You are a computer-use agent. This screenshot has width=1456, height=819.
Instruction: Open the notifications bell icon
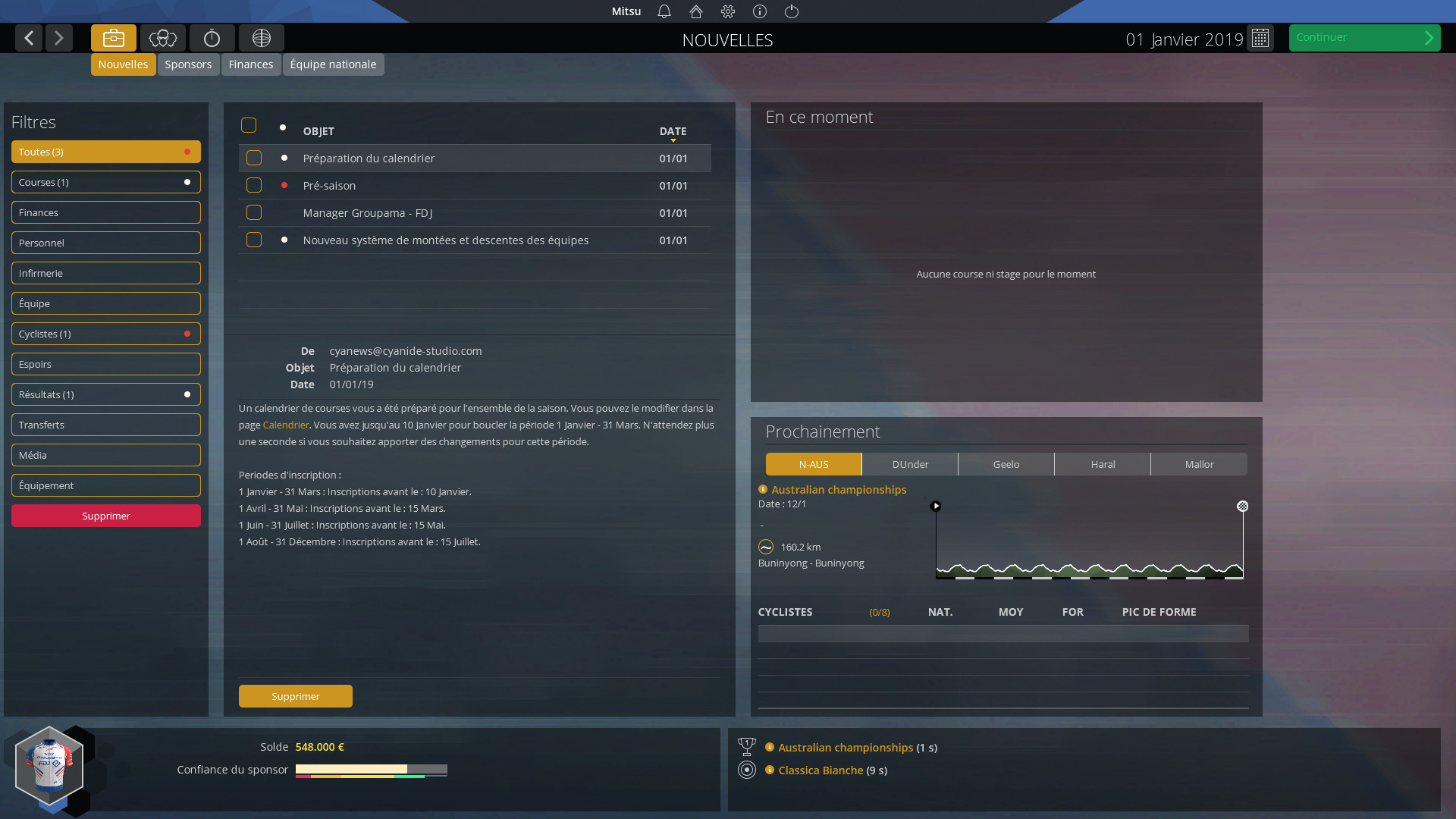pos(664,11)
